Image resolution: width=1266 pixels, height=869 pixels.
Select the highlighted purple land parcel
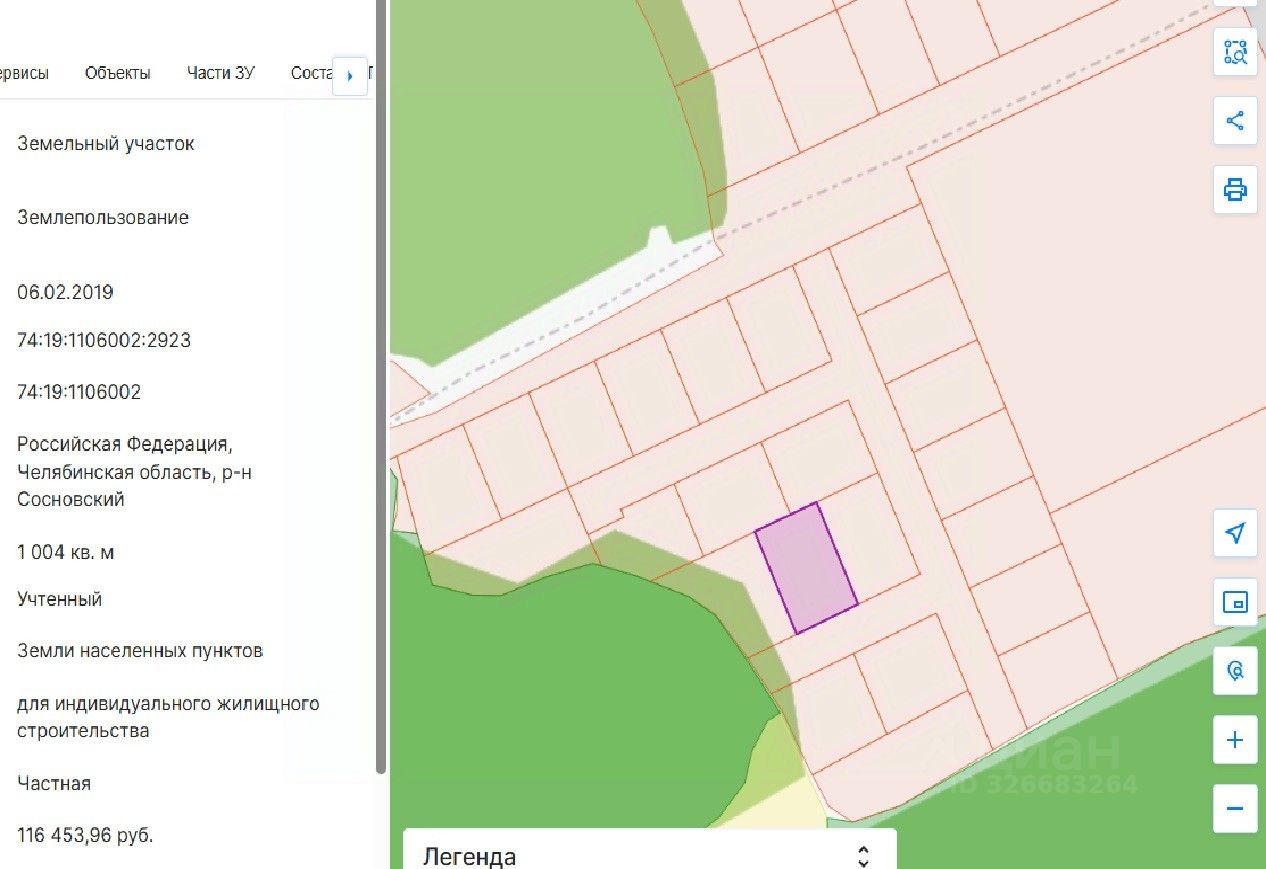click(806, 568)
